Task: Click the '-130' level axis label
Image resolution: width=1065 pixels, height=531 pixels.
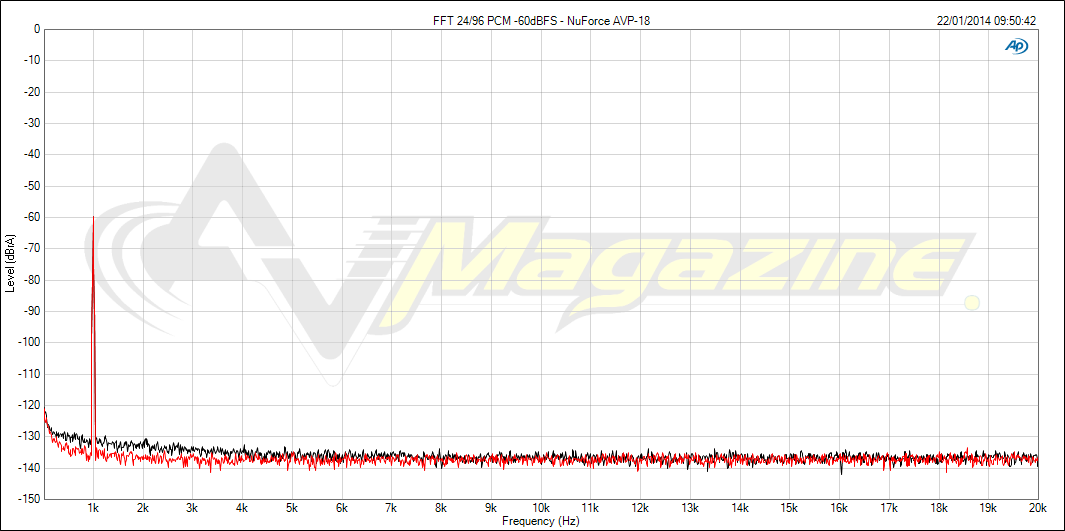Action: coord(30,437)
